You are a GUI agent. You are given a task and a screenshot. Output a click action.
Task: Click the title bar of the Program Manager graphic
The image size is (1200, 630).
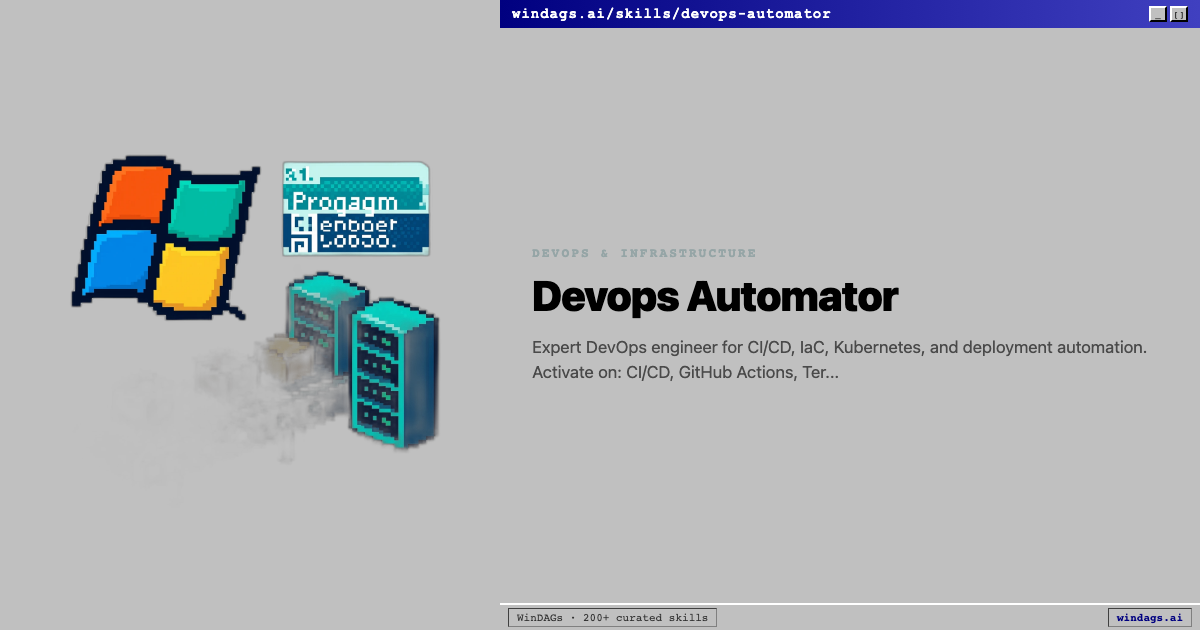click(356, 172)
